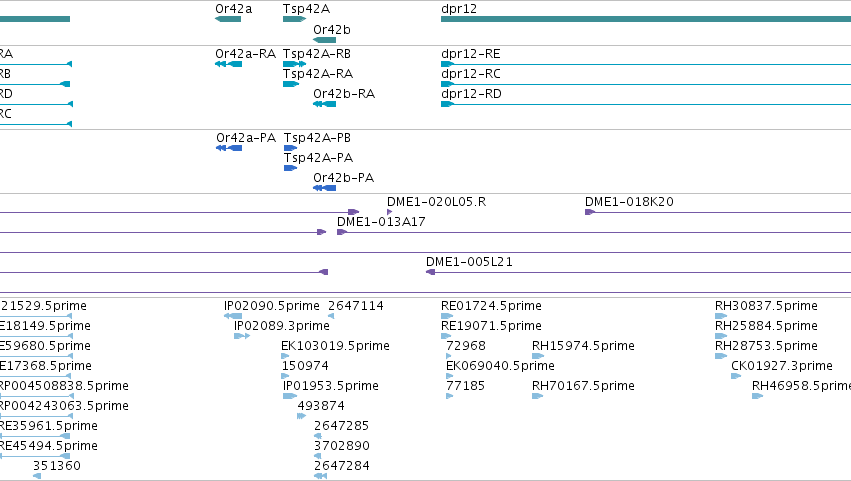851x481 pixels.
Task: Click the Or42b gene label
Action: pyautogui.click(x=332, y=30)
